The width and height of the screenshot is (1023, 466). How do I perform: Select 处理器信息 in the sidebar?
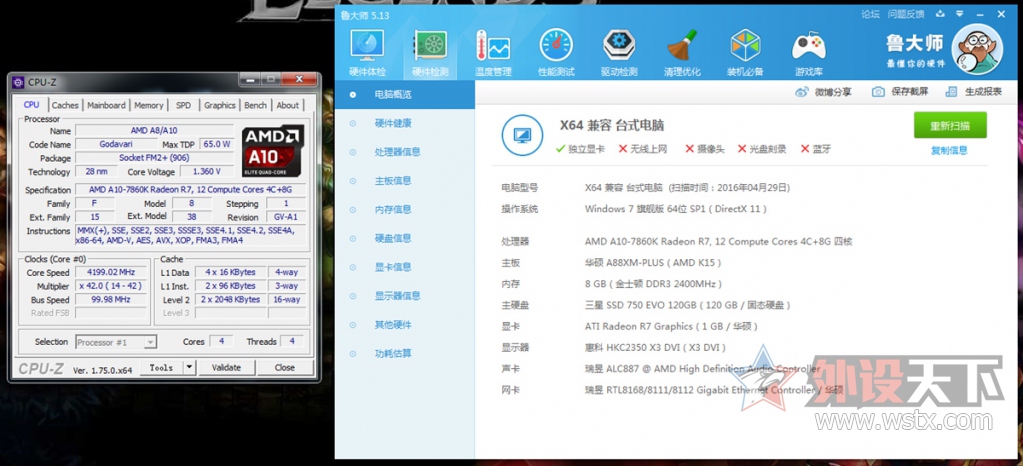coord(405,152)
